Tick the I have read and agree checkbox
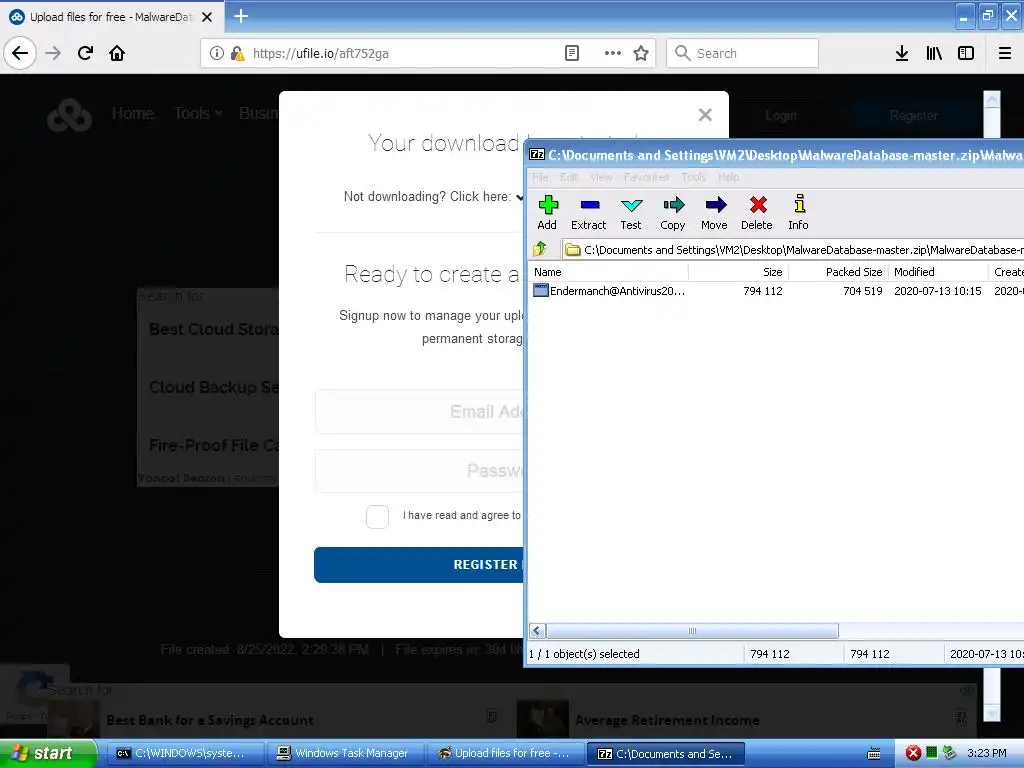The width and height of the screenshot is (1024, 768). 377,517
